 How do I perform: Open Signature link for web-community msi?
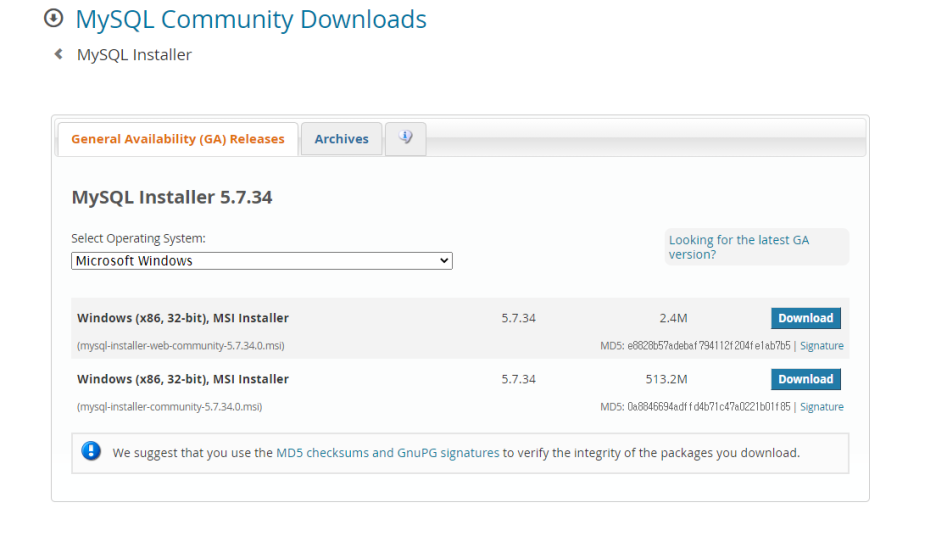point(821,346)
